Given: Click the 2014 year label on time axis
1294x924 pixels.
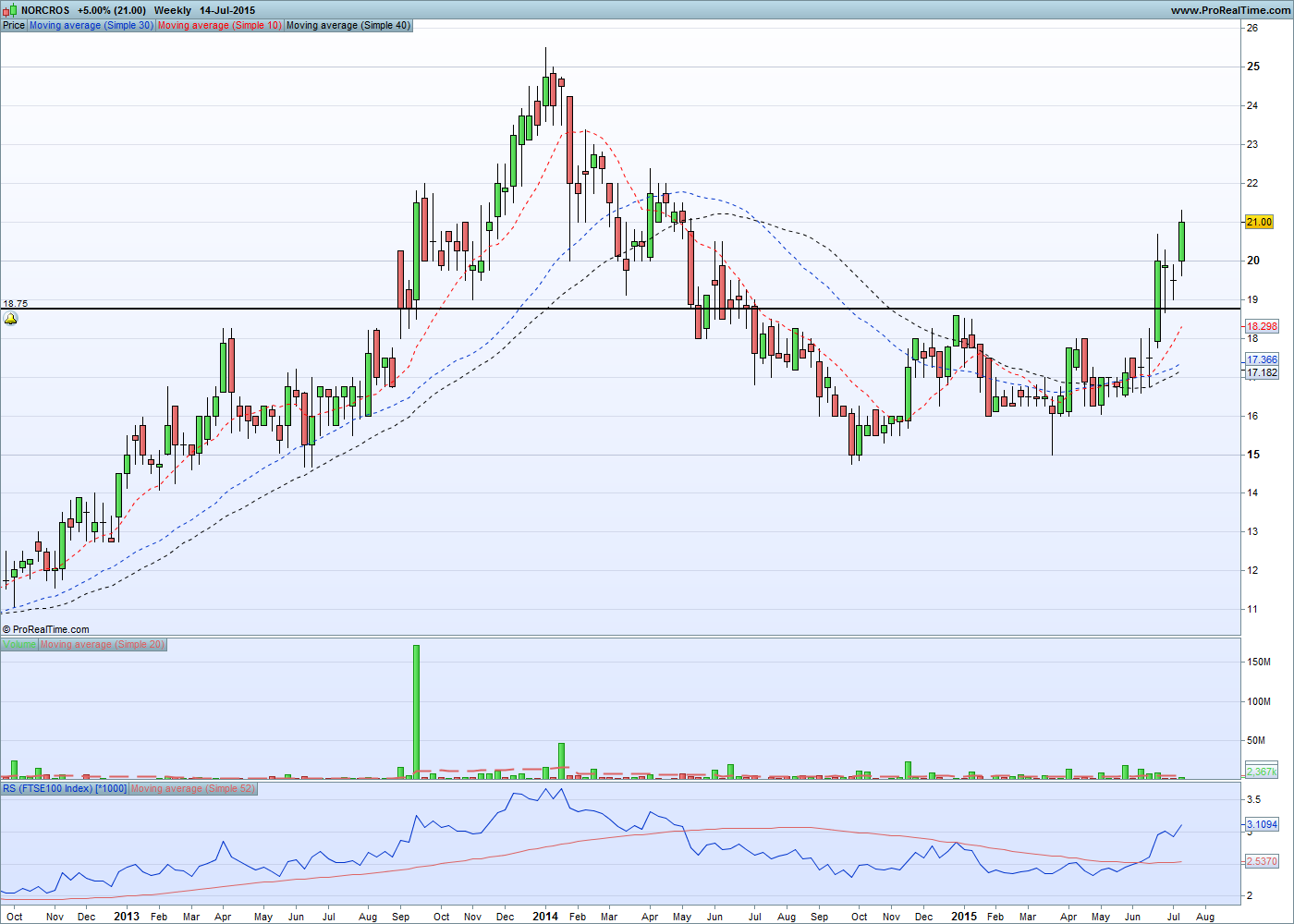Looking at the screenshot, I should click(545, 917).
